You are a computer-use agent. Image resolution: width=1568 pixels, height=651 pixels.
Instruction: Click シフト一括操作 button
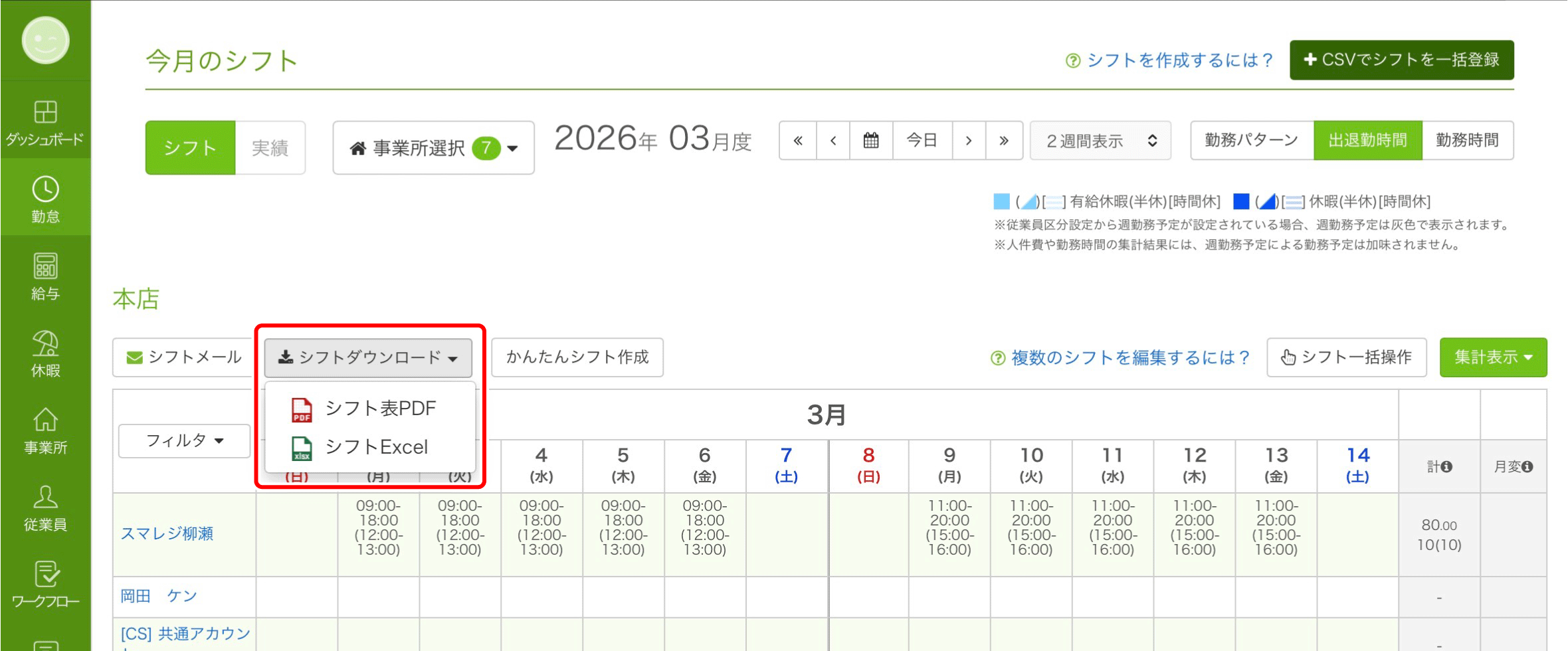(x=1347, y=357)
